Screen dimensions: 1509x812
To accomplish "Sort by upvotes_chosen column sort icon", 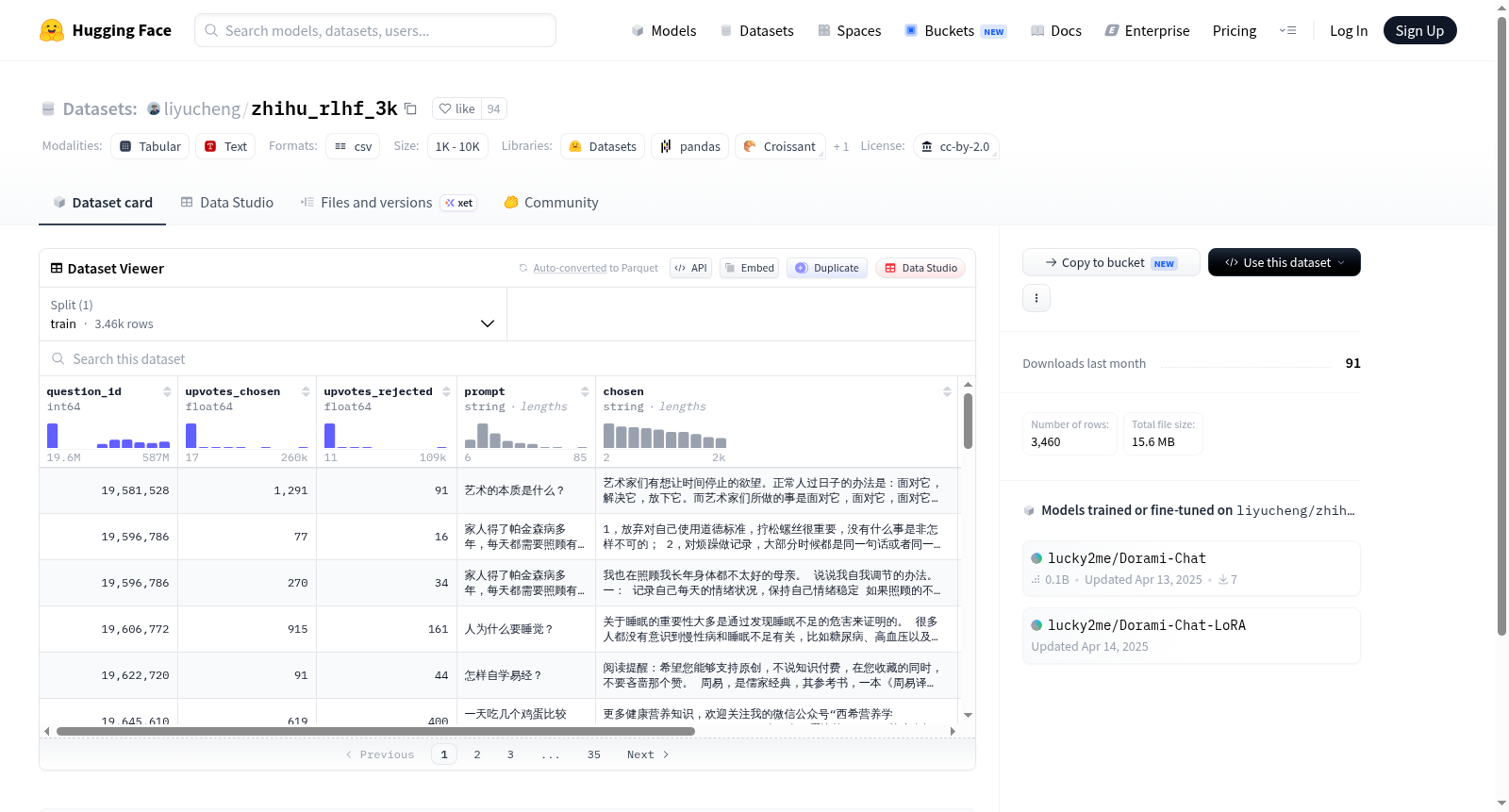I will click(306, 391).
